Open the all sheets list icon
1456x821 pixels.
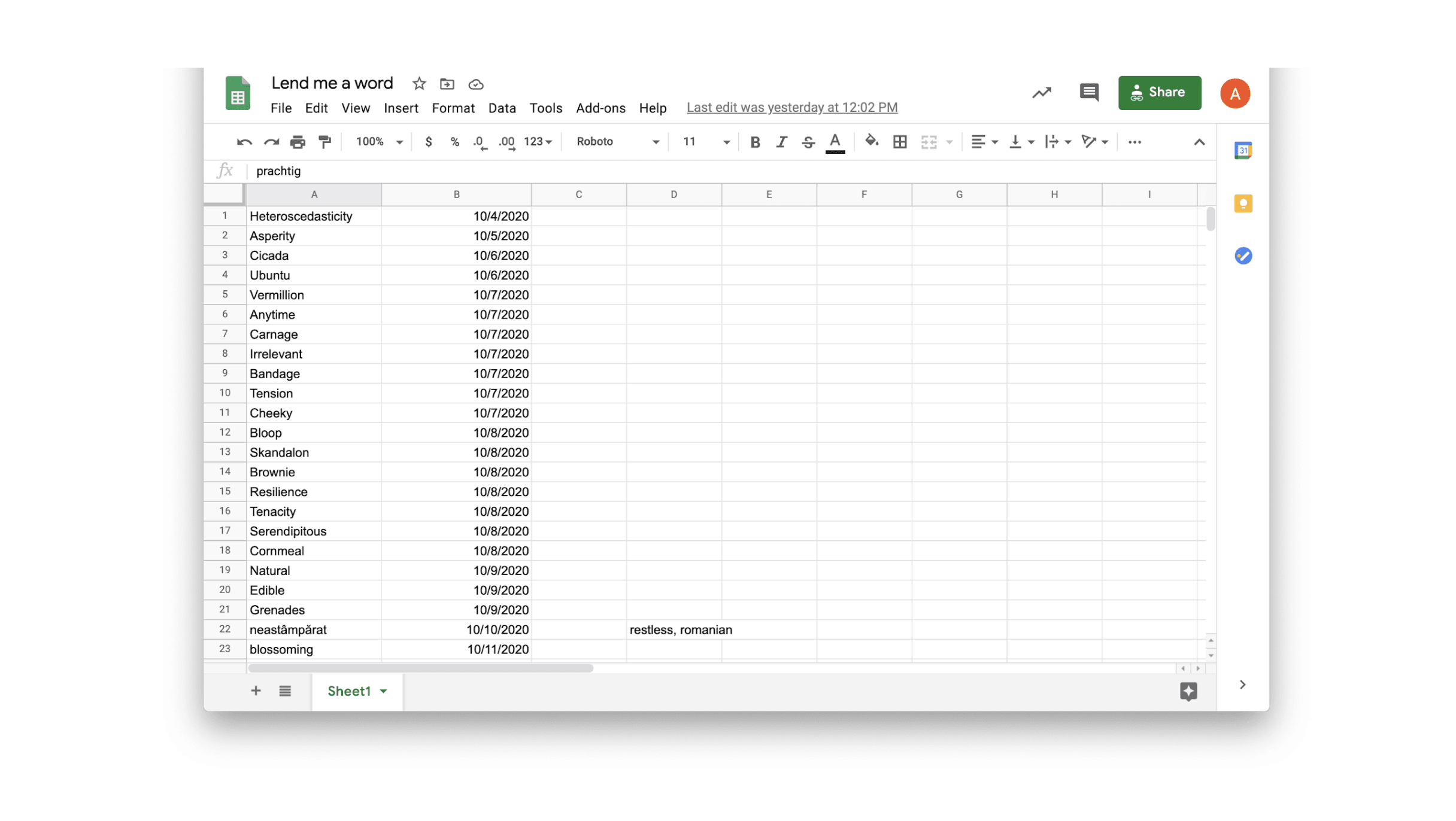[x=285, y=691]
